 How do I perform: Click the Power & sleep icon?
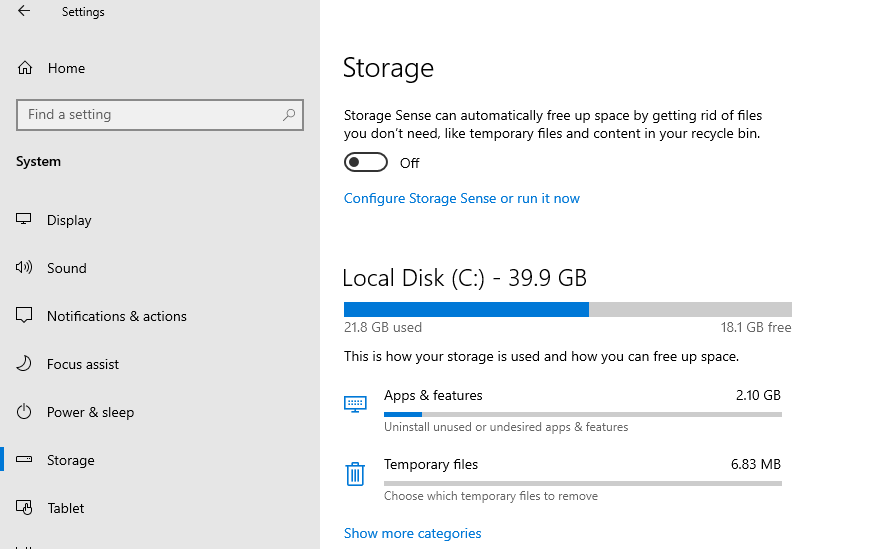25,412
